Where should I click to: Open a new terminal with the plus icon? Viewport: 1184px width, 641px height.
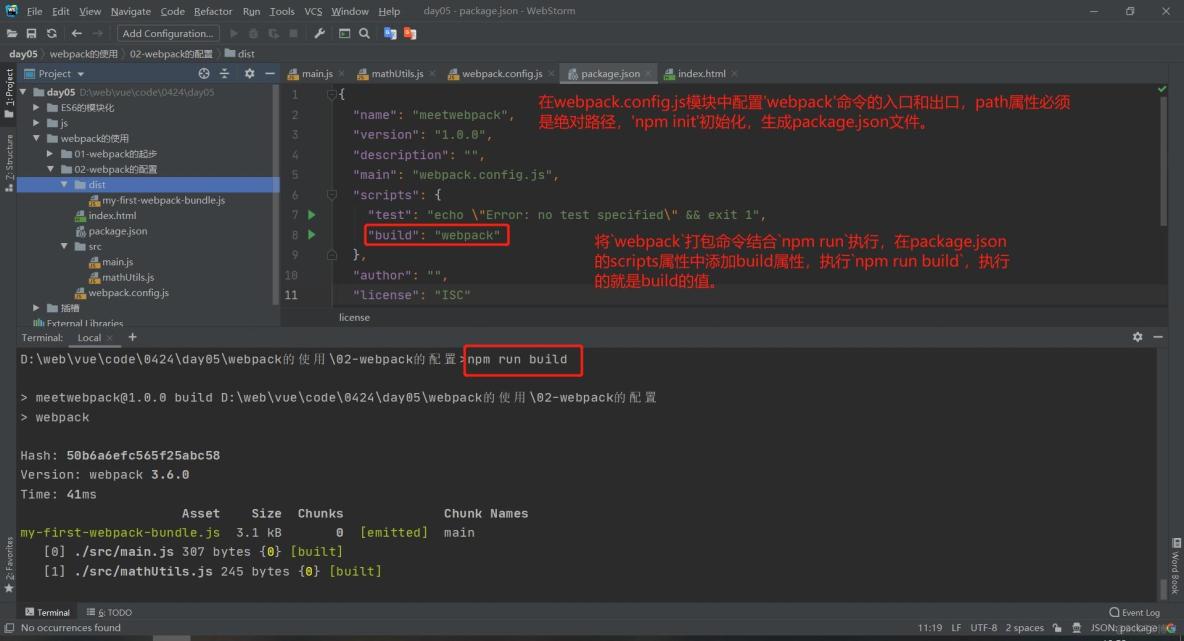click(x=131, y=337)
